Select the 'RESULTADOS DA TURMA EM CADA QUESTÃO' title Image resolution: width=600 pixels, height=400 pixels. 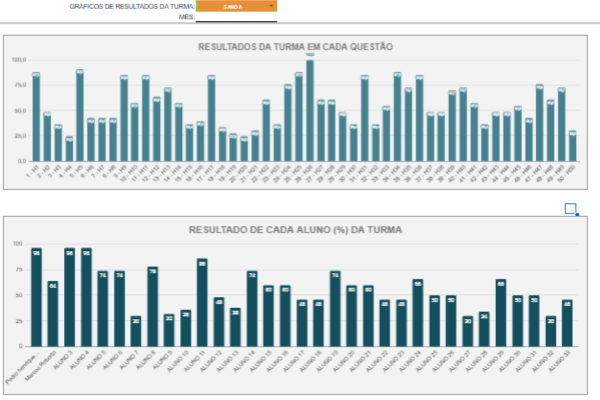coord(296,46)
